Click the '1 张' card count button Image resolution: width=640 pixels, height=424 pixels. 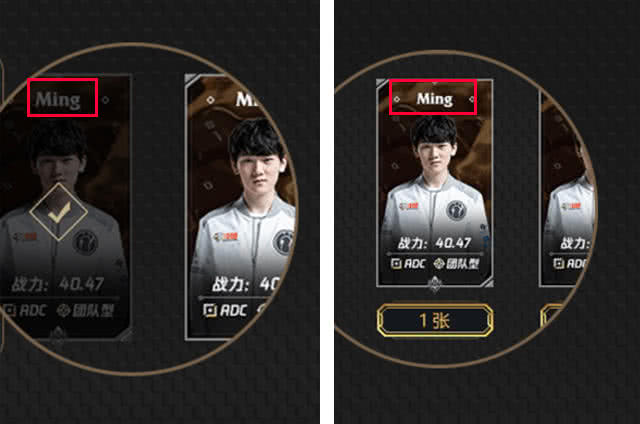click(435, 321)
